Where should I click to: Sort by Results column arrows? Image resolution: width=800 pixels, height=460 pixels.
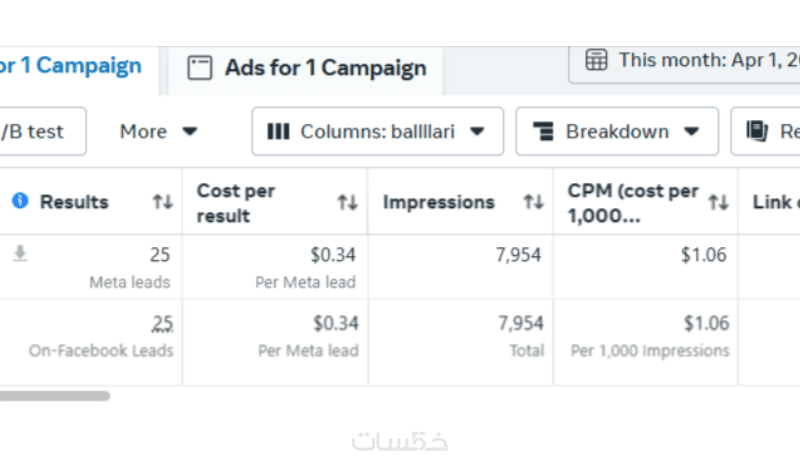point(162,202)
